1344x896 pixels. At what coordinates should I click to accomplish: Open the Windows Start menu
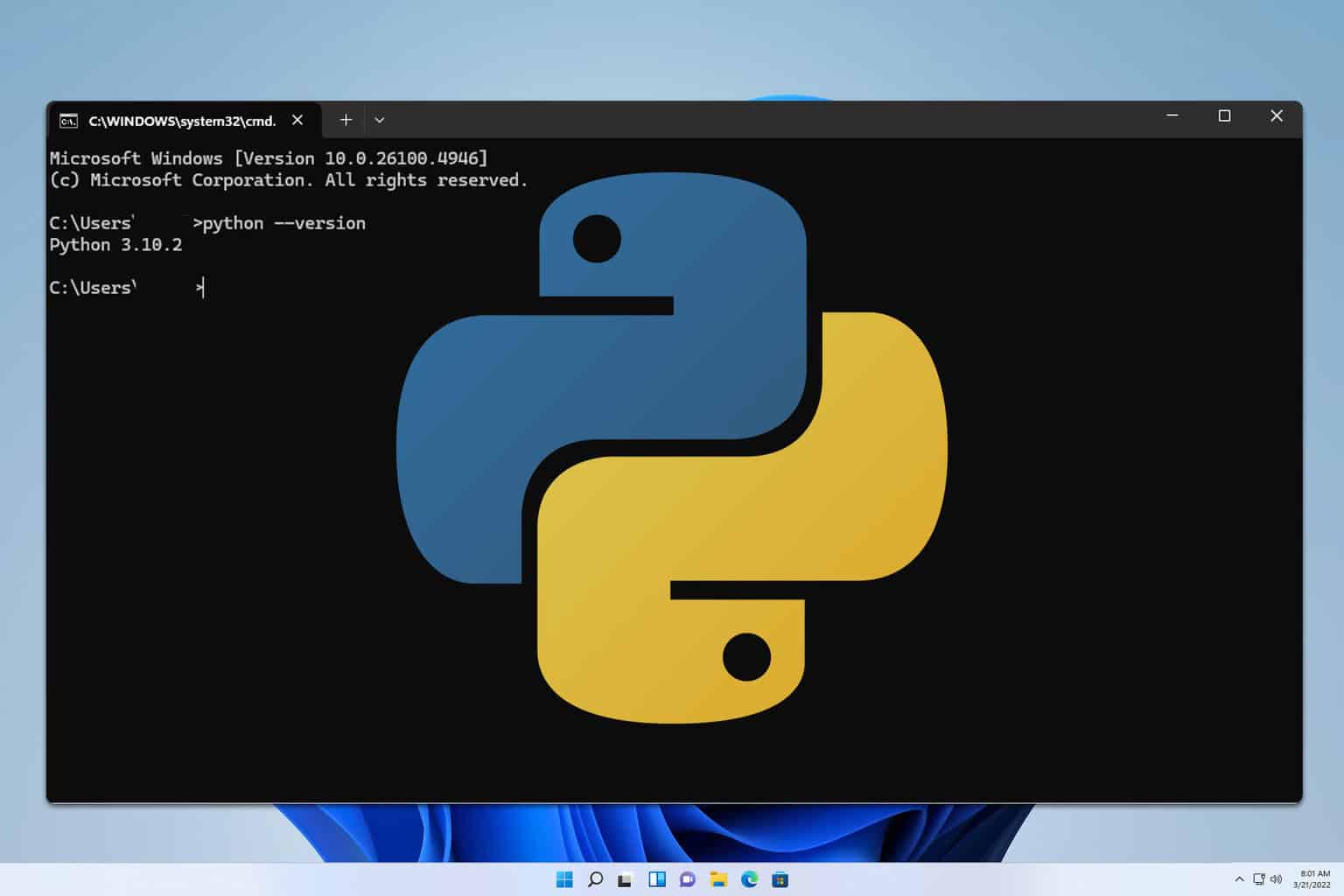point(564,879)
